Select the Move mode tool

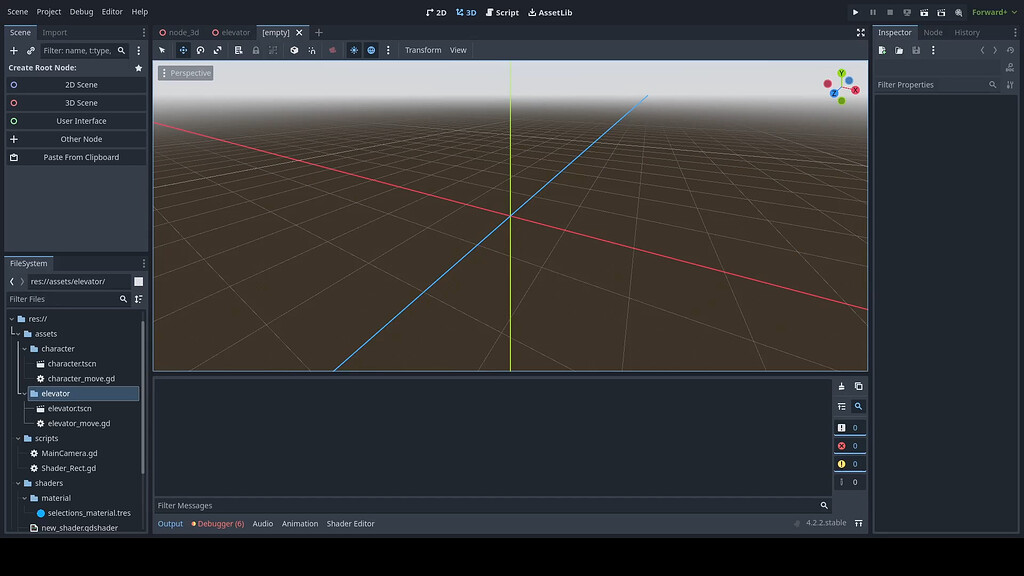184,50
